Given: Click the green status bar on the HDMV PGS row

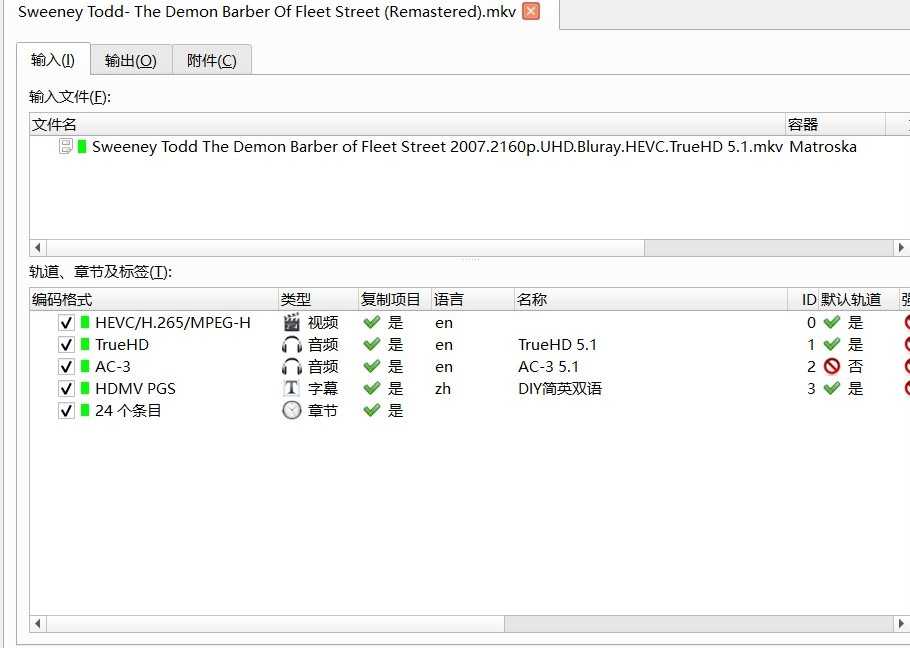Looking at the screenshot, I should coord(85,389).
